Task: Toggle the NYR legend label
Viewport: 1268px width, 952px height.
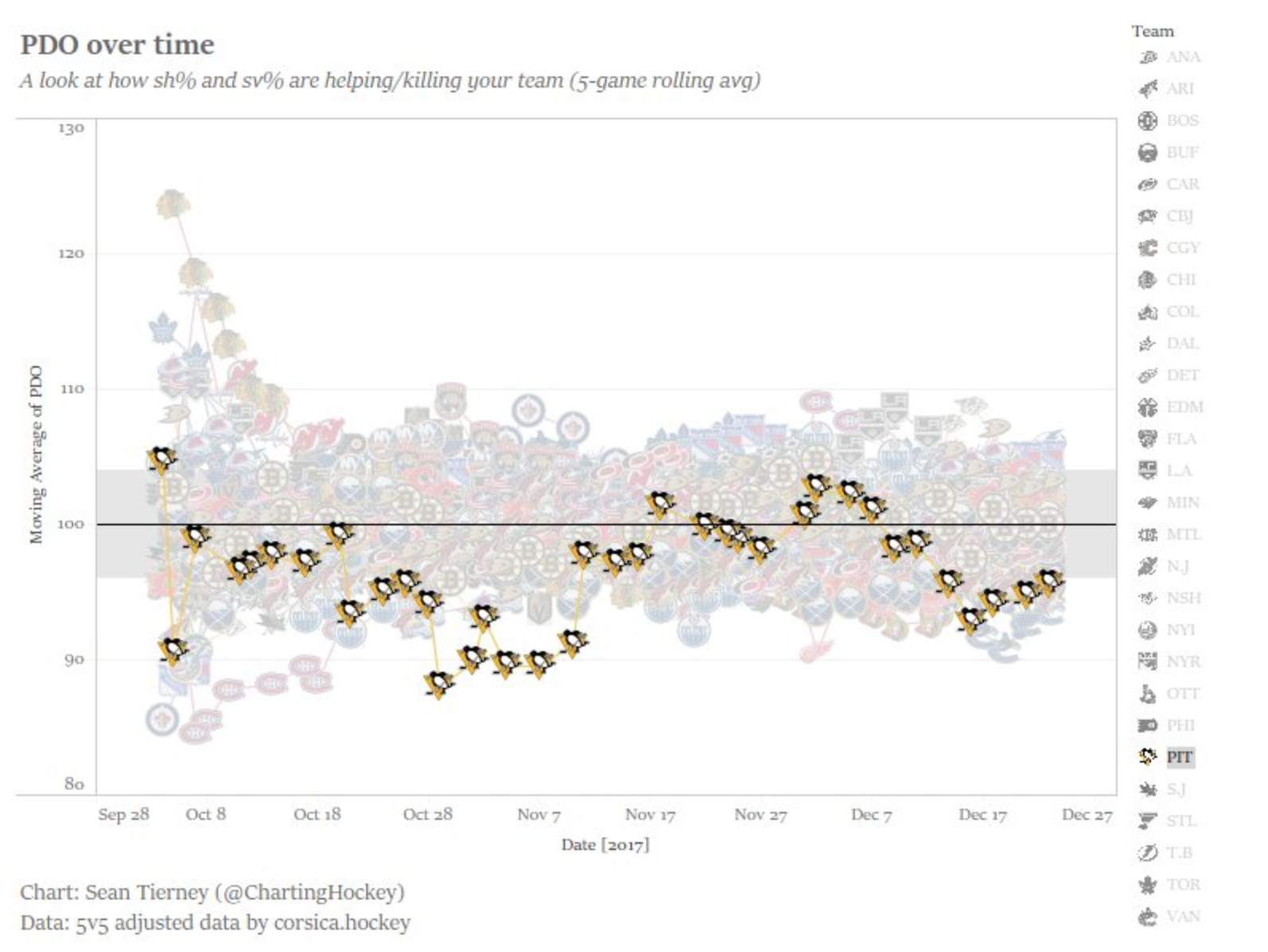Action: (1183, 661)
